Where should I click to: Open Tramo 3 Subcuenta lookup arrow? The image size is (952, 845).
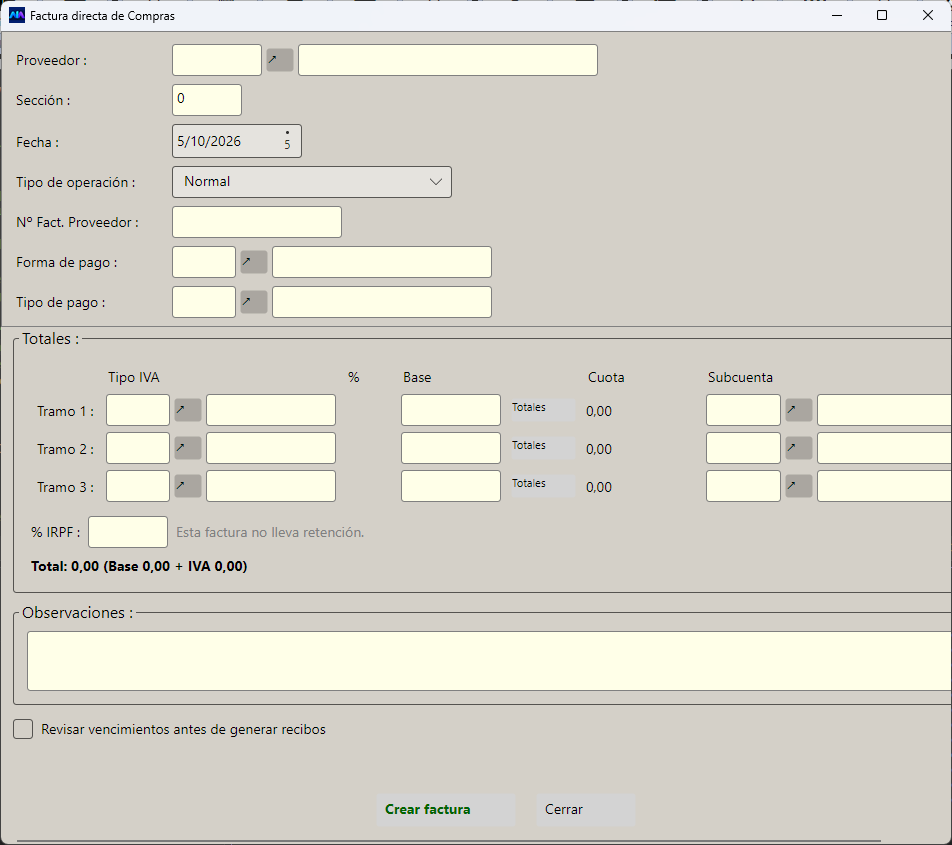799,486
